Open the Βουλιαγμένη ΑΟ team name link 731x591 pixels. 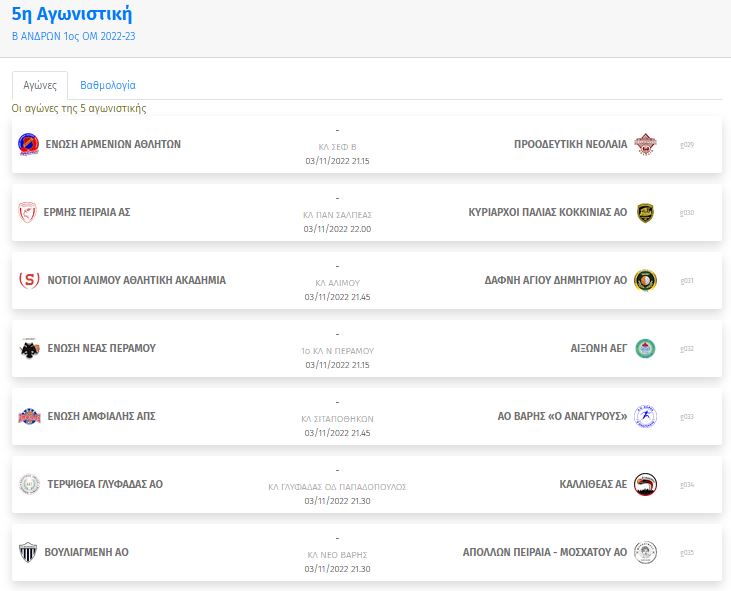[87, 552]
